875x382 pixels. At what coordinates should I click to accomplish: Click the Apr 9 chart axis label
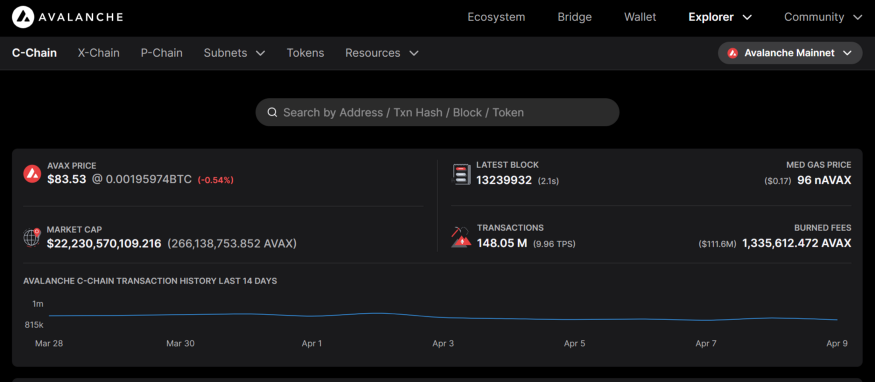pos(837,344)
